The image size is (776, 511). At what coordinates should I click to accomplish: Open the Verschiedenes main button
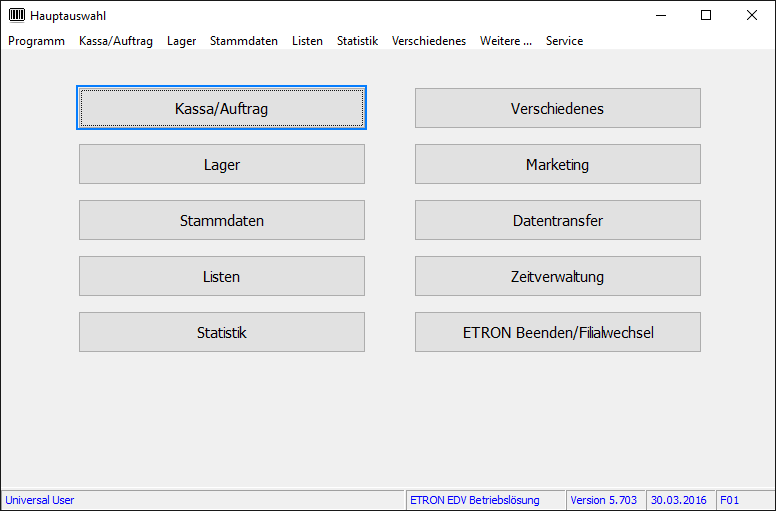pyautogui.click(x=557, y=108)
